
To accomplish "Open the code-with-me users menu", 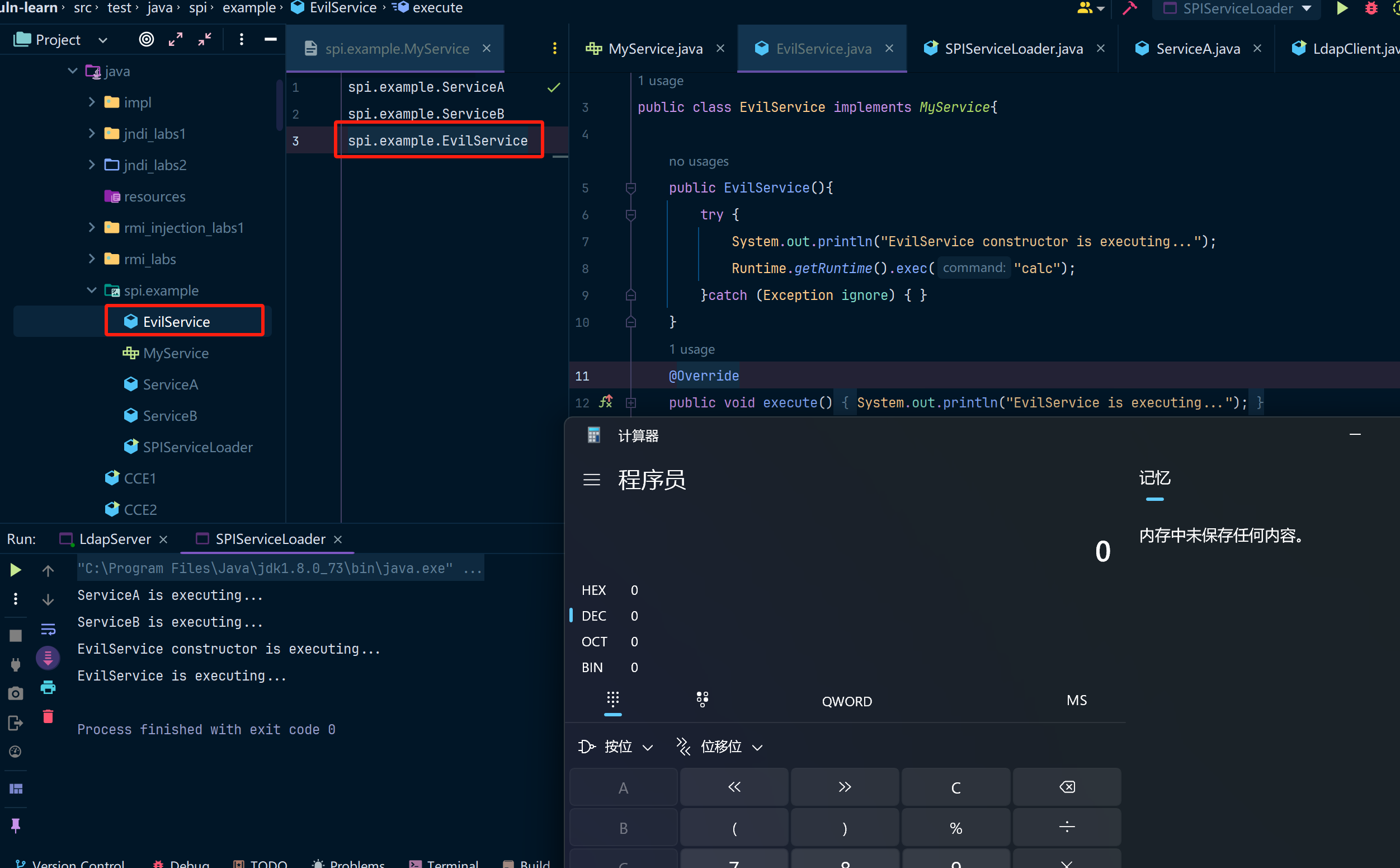I will tap(1091, 8).
